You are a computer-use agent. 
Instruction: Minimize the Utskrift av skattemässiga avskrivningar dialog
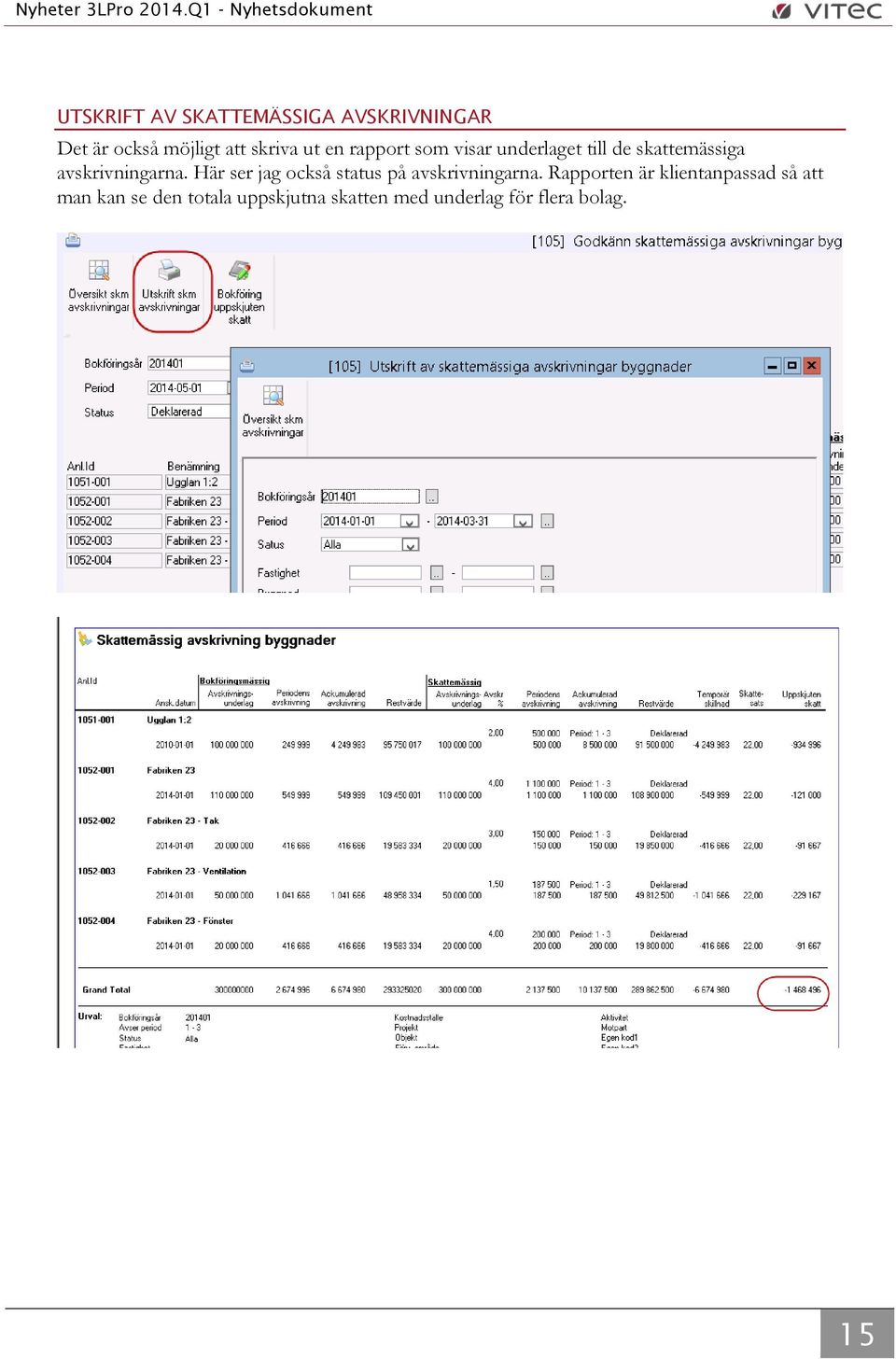click(772, 366)
